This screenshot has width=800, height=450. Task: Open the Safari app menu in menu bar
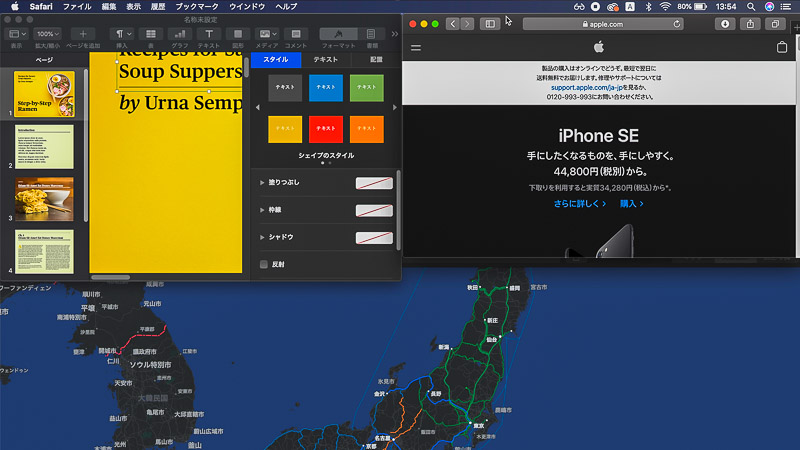[x=41, y=7]
